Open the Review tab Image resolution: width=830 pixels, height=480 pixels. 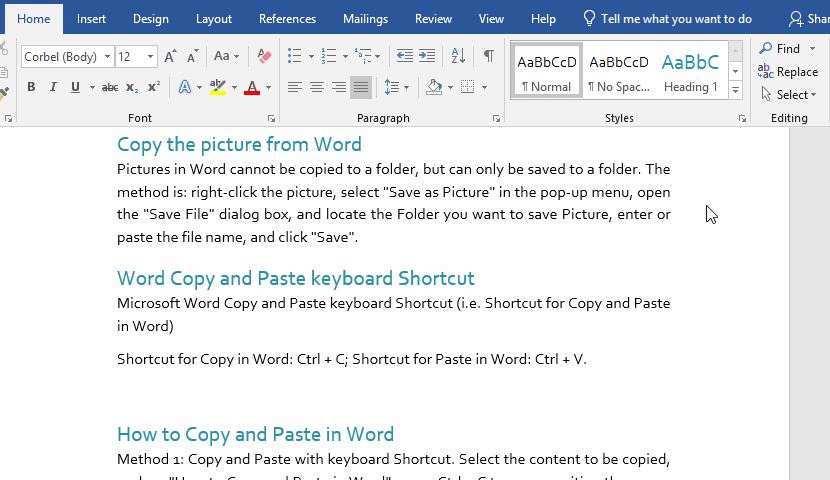433,19
